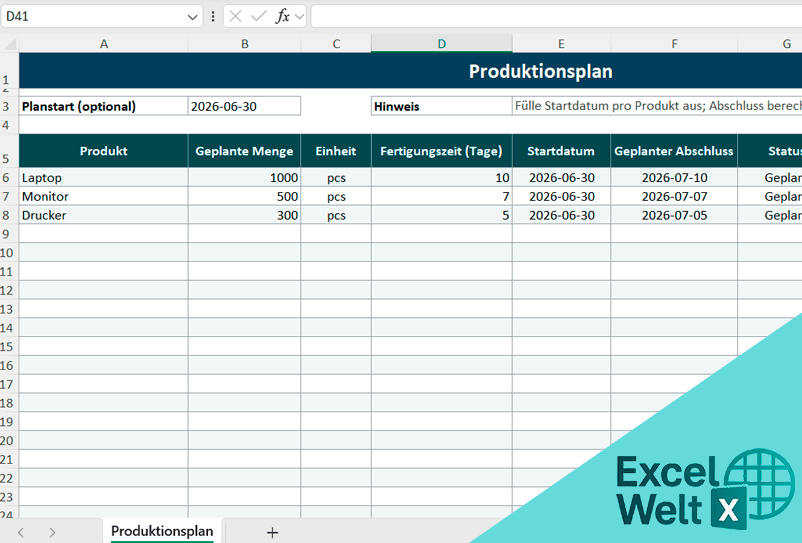Image resolution: width=802 pixels, height=543 pixels.
Task: Click the Startdatum column heading
Action: tap(561, 151)
